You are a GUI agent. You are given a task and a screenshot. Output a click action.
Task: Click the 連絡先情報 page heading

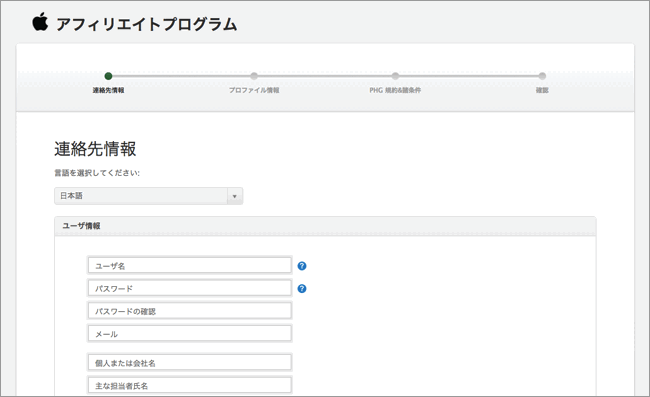[x=95, y=149]
